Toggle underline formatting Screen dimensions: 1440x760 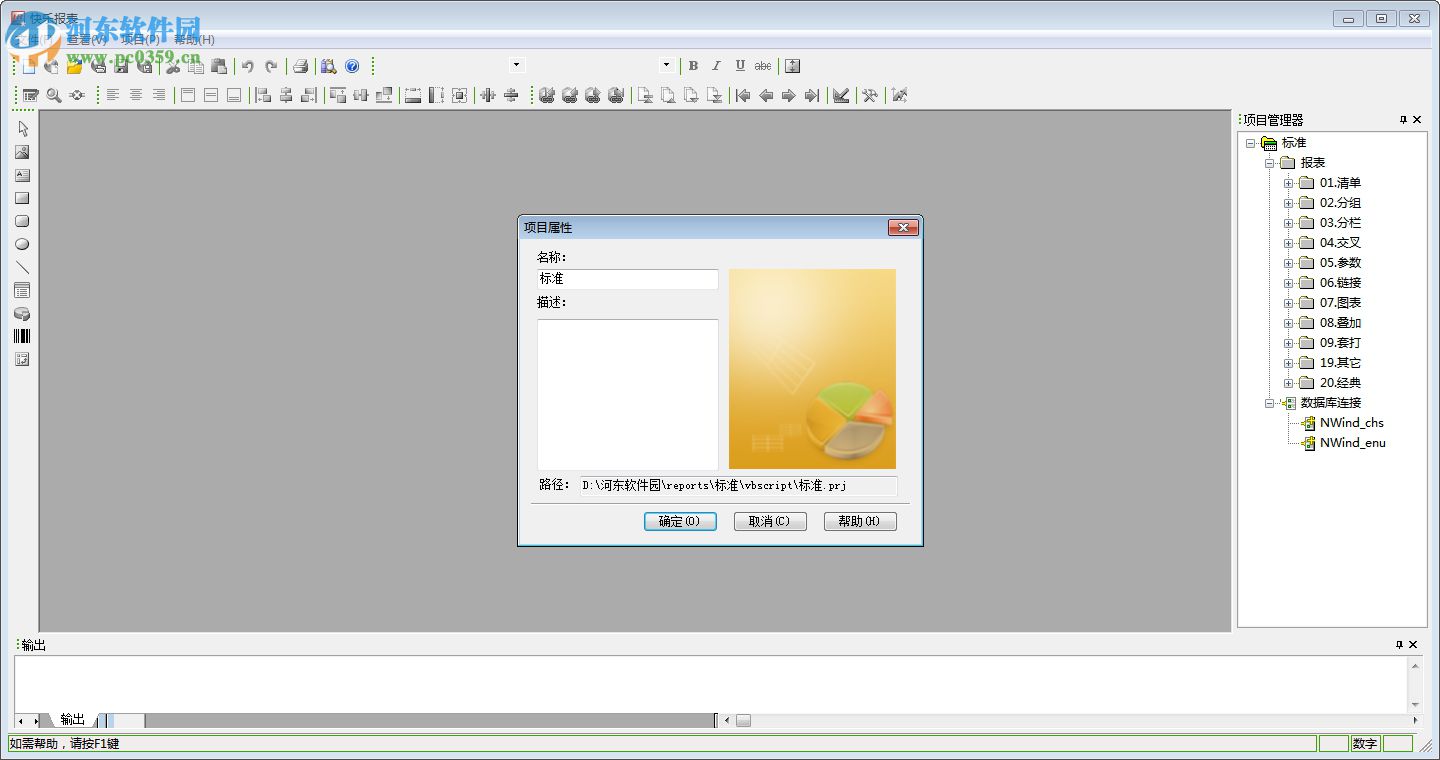pos(739,65)
